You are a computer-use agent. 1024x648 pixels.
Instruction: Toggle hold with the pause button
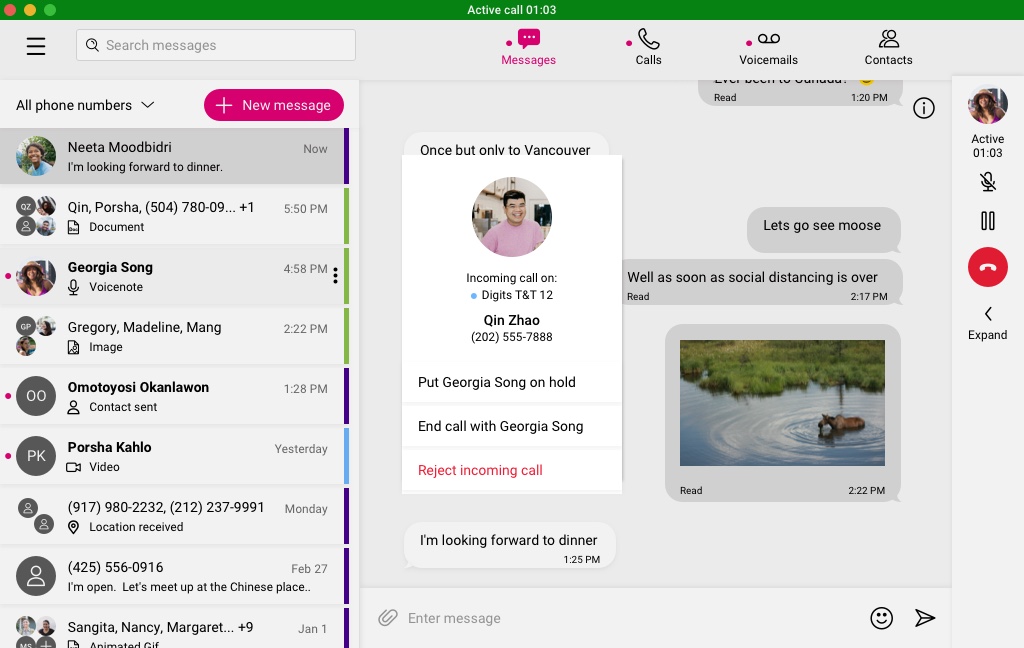[x=987, y=222]
